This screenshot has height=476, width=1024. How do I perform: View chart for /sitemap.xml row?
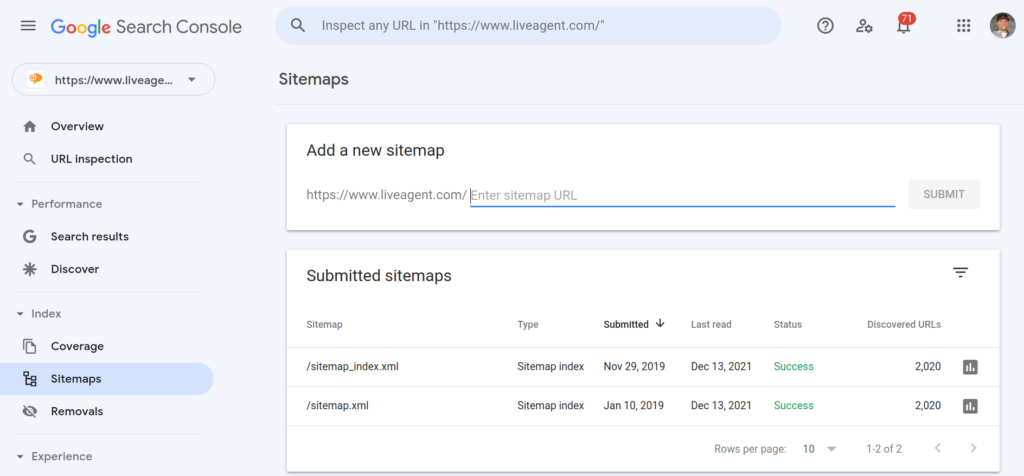[x=969, y=406]
